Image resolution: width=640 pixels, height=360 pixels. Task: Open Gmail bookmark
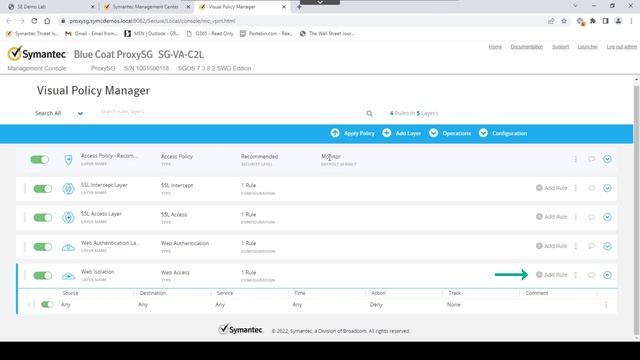(x=92, y=33)
